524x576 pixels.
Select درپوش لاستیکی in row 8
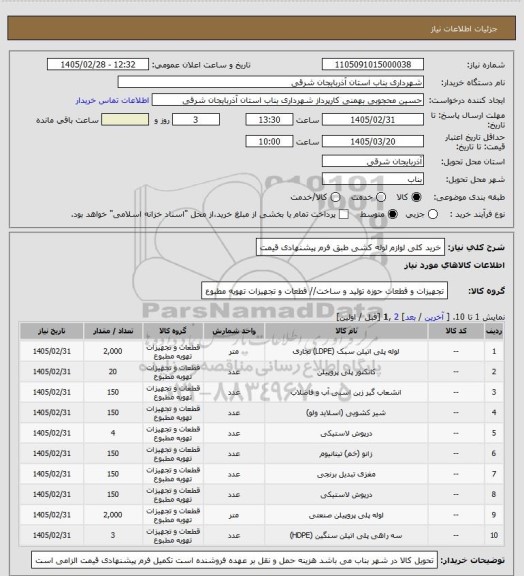346,494
